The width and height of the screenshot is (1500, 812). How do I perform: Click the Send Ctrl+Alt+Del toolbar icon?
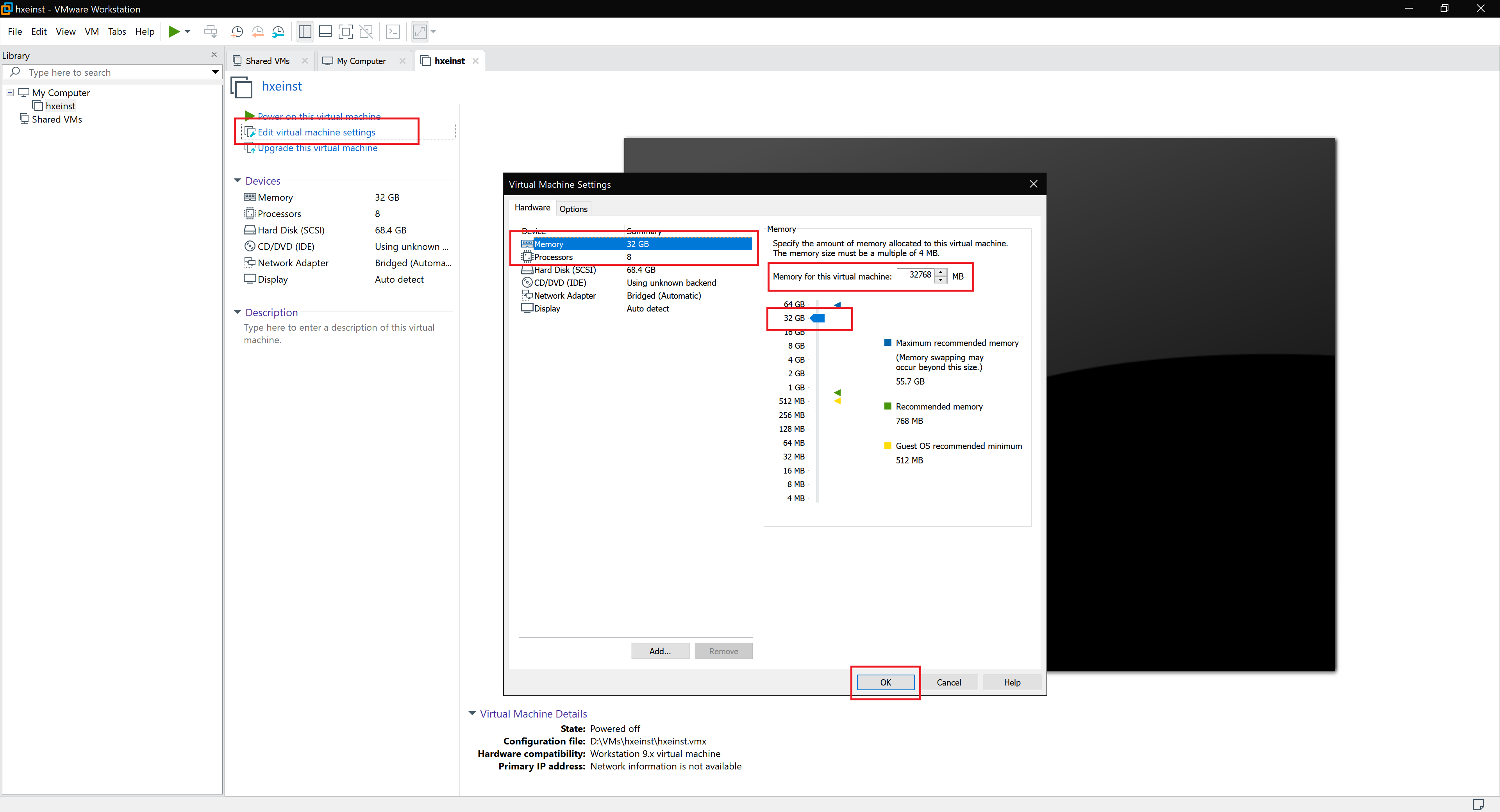click(x=211, y=32)
